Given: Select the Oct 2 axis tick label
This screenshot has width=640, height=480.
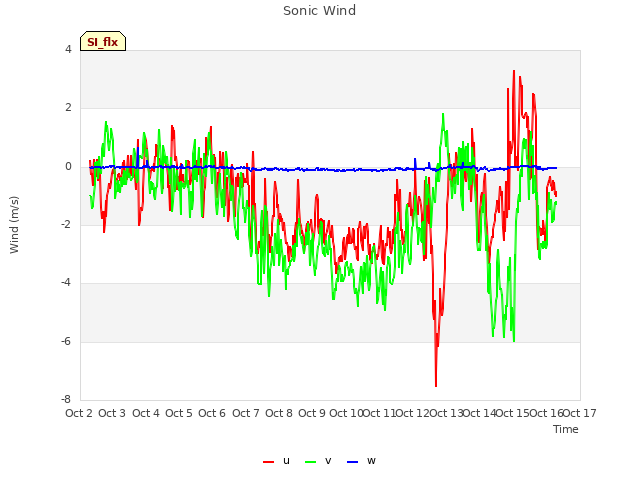Looking at the screenshot, I should point(79,413).
